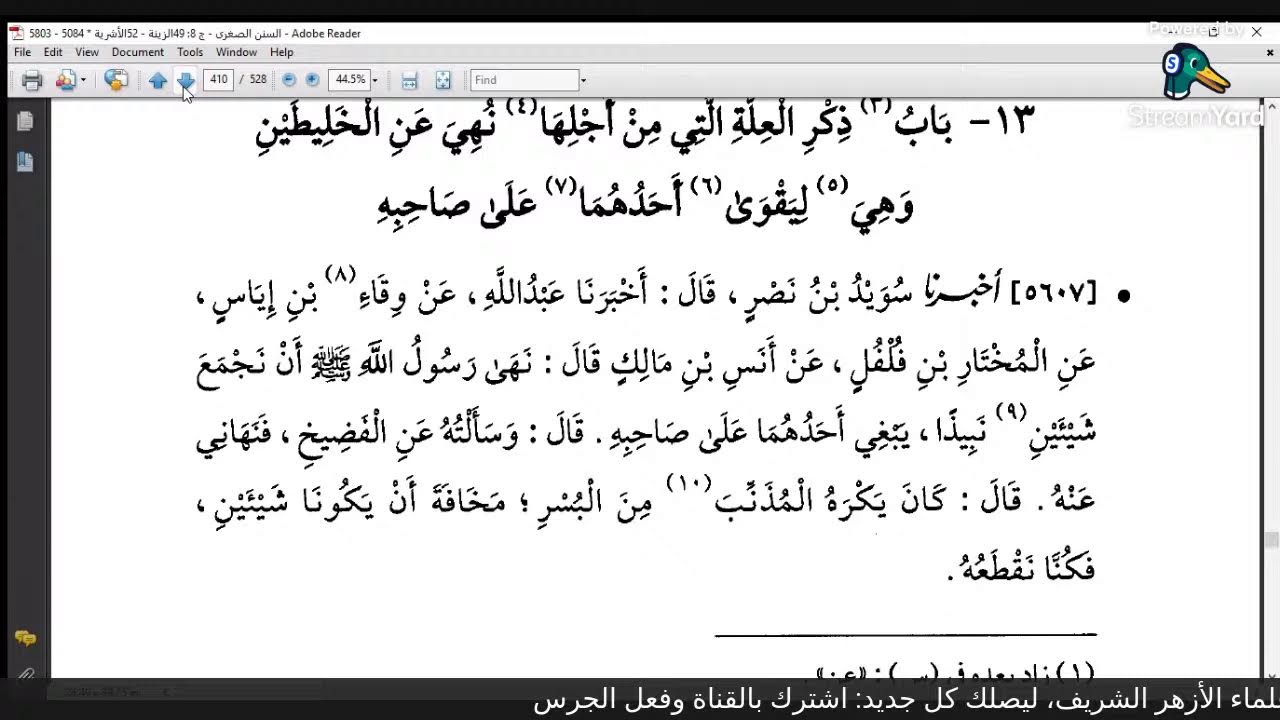
Task: Click the Find search box
Action: coord(525,79)
